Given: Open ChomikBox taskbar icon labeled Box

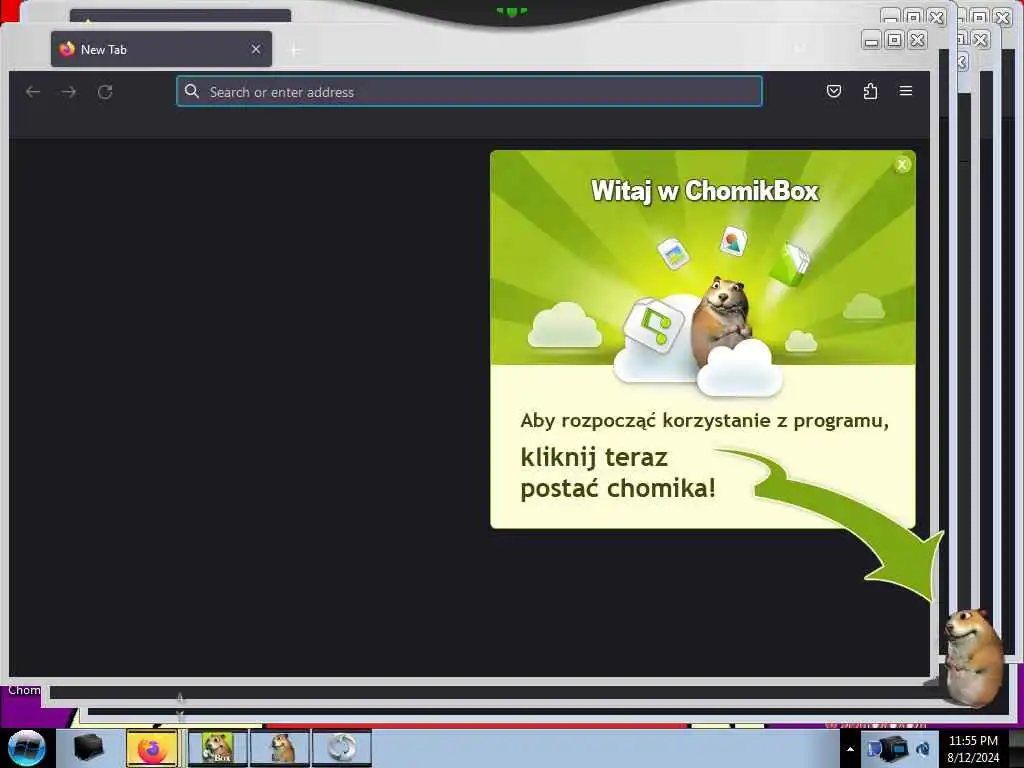Looking at the screenshot, I should pos(217,748).
